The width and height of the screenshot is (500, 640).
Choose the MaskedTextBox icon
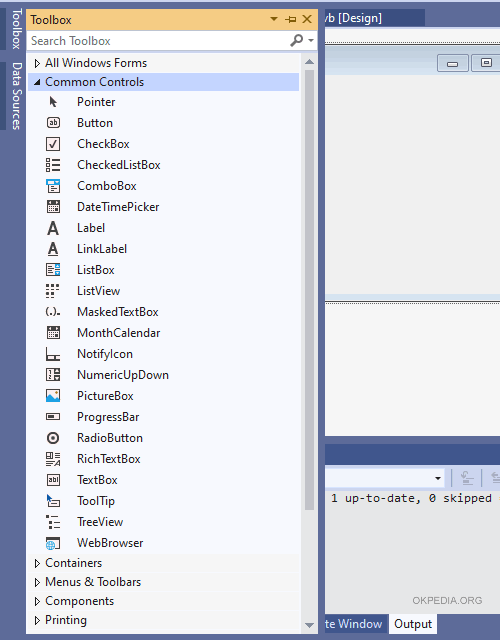[x=53, y=312]
